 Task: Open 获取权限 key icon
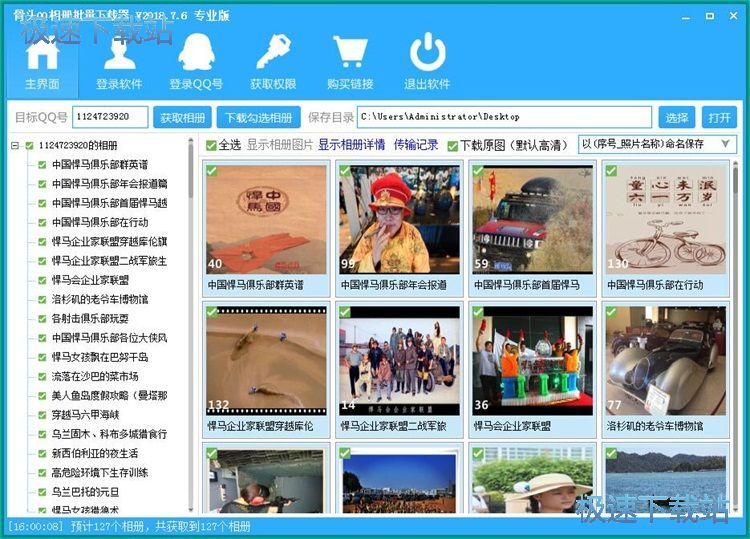[273, 62]
